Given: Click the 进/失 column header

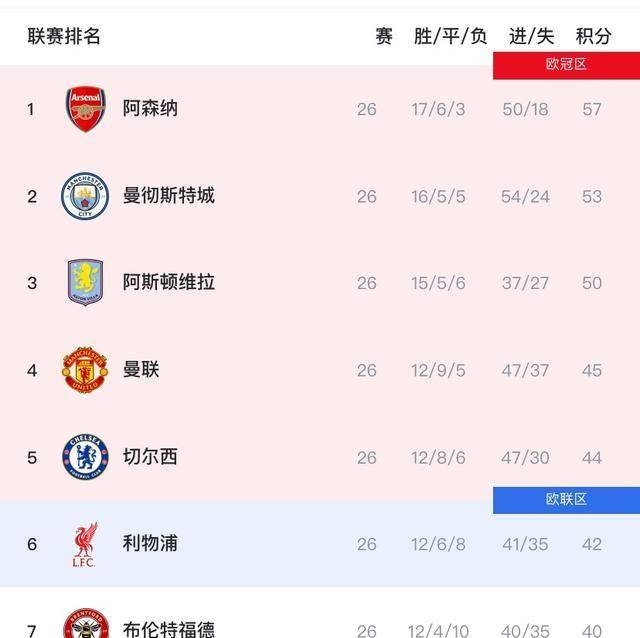Looking at the screenshot, I should [531, 36].
